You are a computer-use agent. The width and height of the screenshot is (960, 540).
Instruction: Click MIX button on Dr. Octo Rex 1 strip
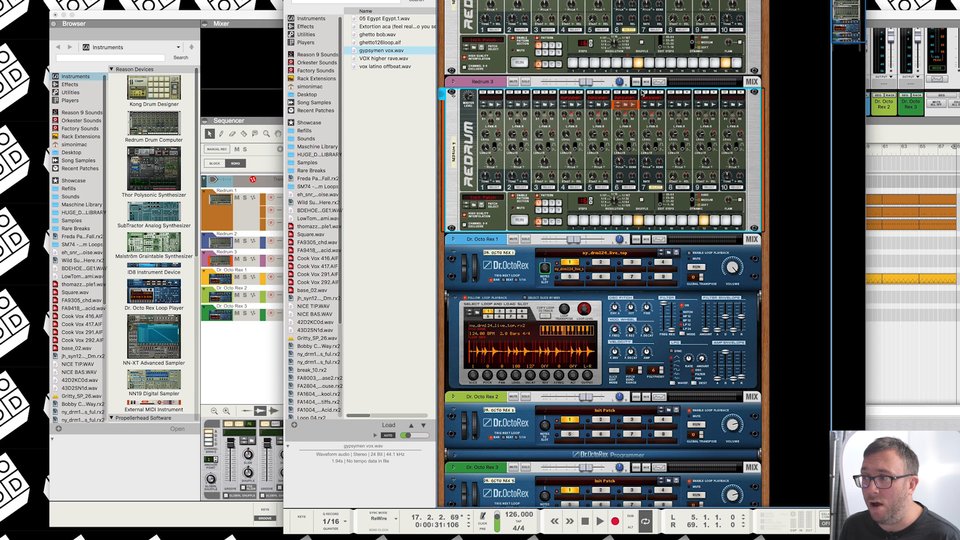coord(752,239)
